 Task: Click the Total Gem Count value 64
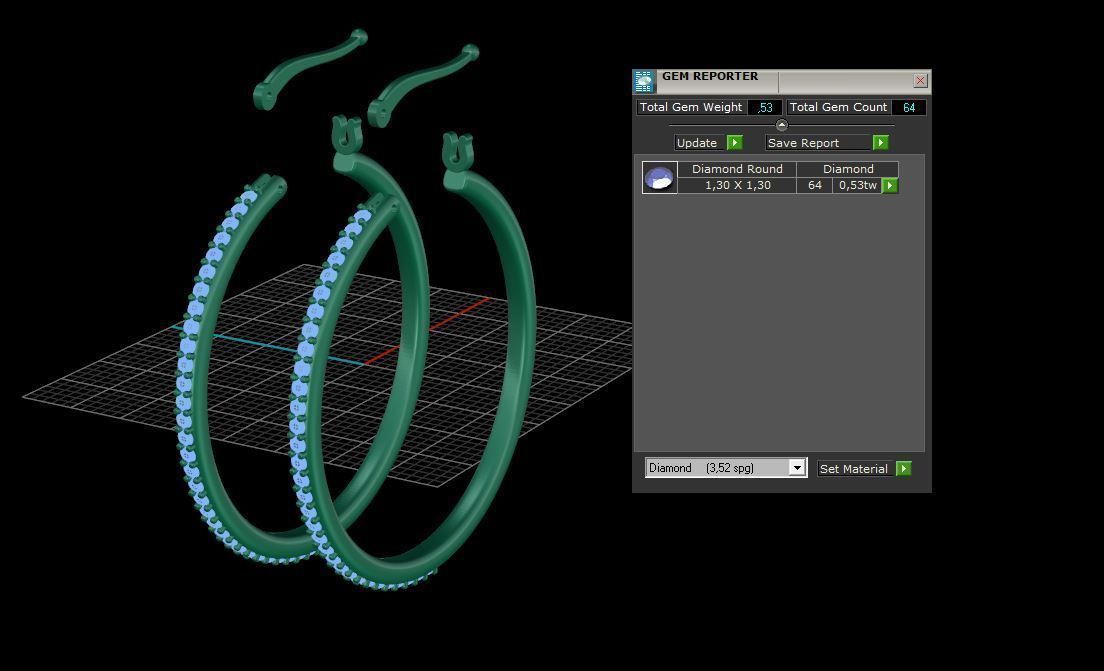(x=909, y=108)
